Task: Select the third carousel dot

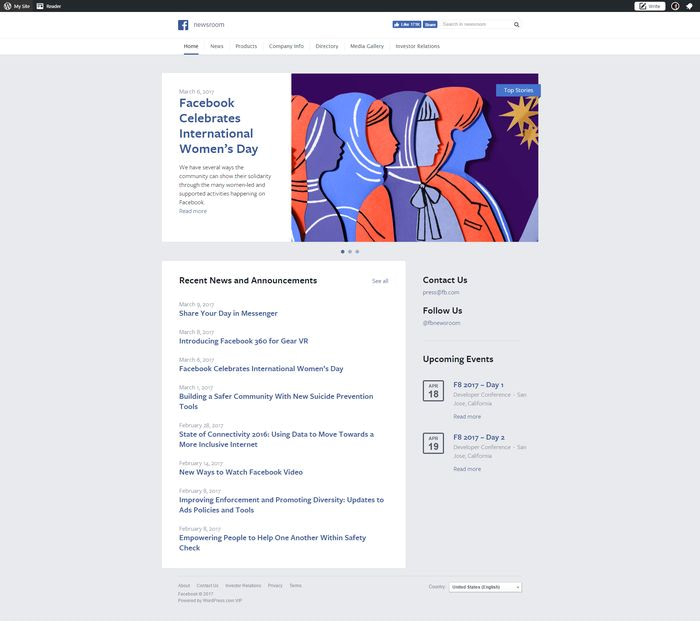Action: [357, 252]
